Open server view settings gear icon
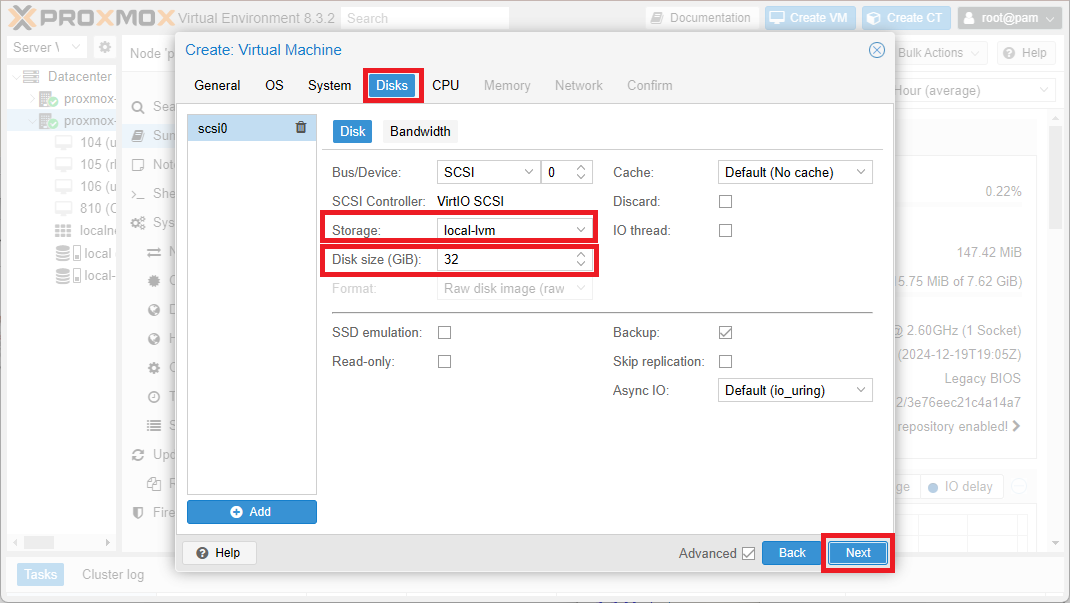Screen dimensions: 1070x604 [x=104, y=47]
